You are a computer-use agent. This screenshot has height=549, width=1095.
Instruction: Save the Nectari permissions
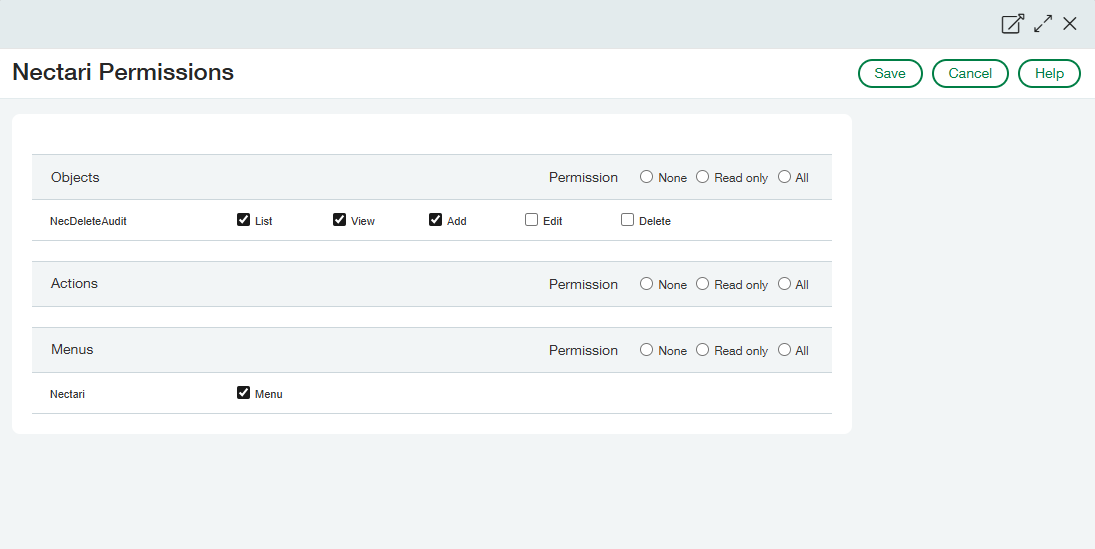890,73
